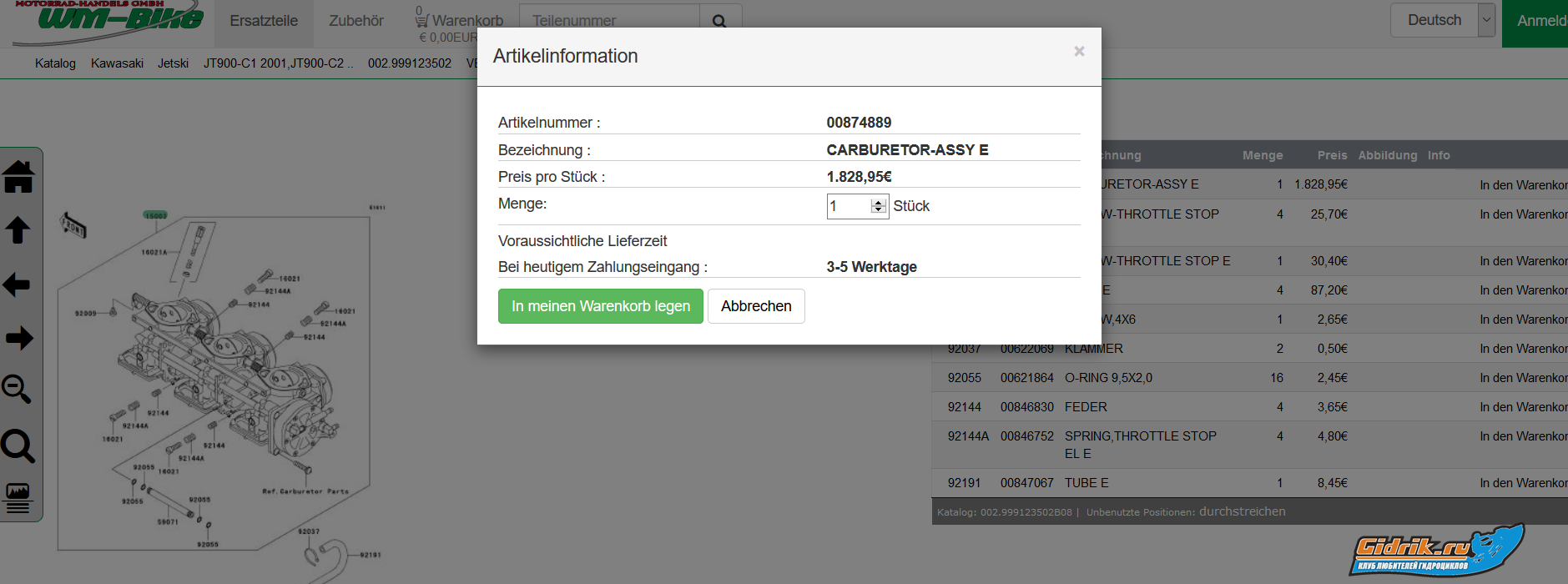Click the quantity stepper in Menge field

[x=878, y=206]
